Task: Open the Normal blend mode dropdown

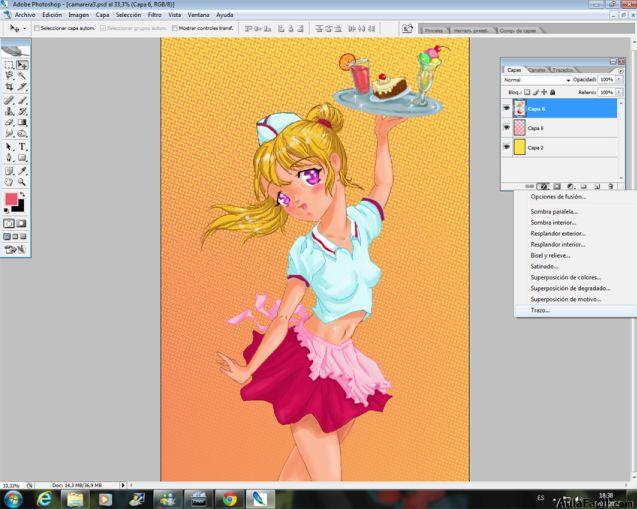Action: pos(536,80)
